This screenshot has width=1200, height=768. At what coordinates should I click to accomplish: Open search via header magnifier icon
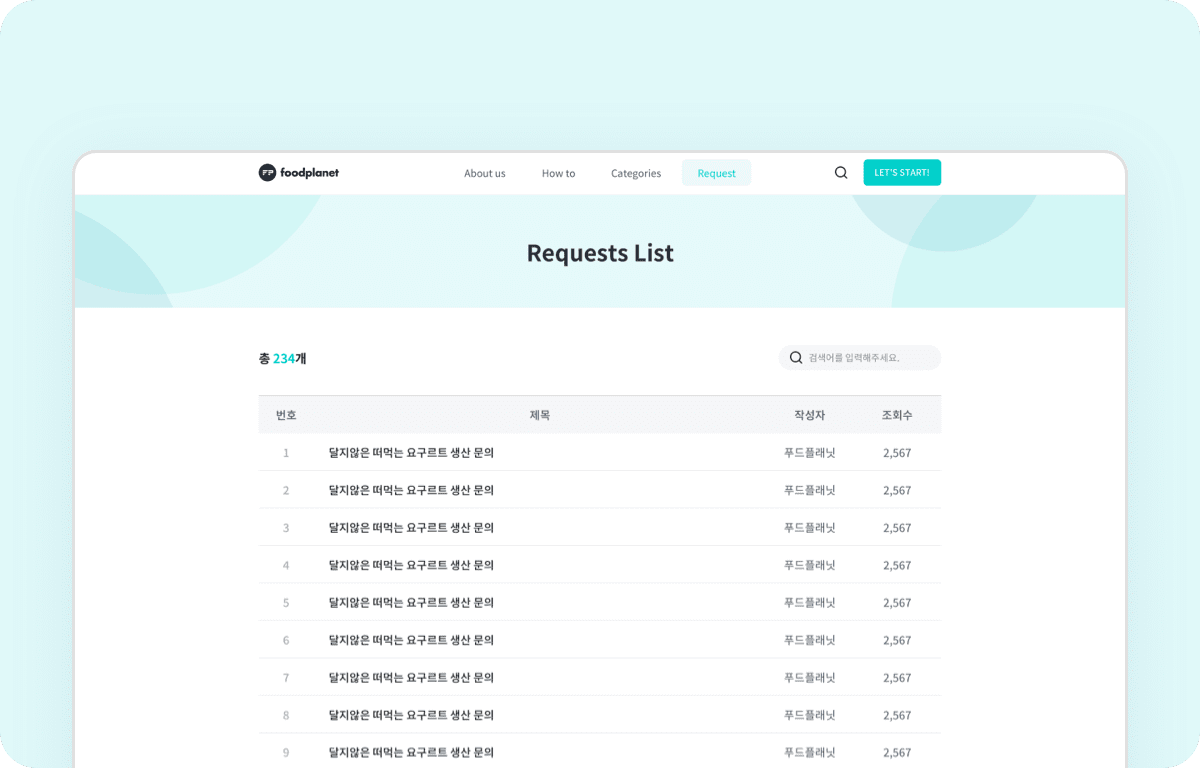pyautogui.click(x=841, y=173)
